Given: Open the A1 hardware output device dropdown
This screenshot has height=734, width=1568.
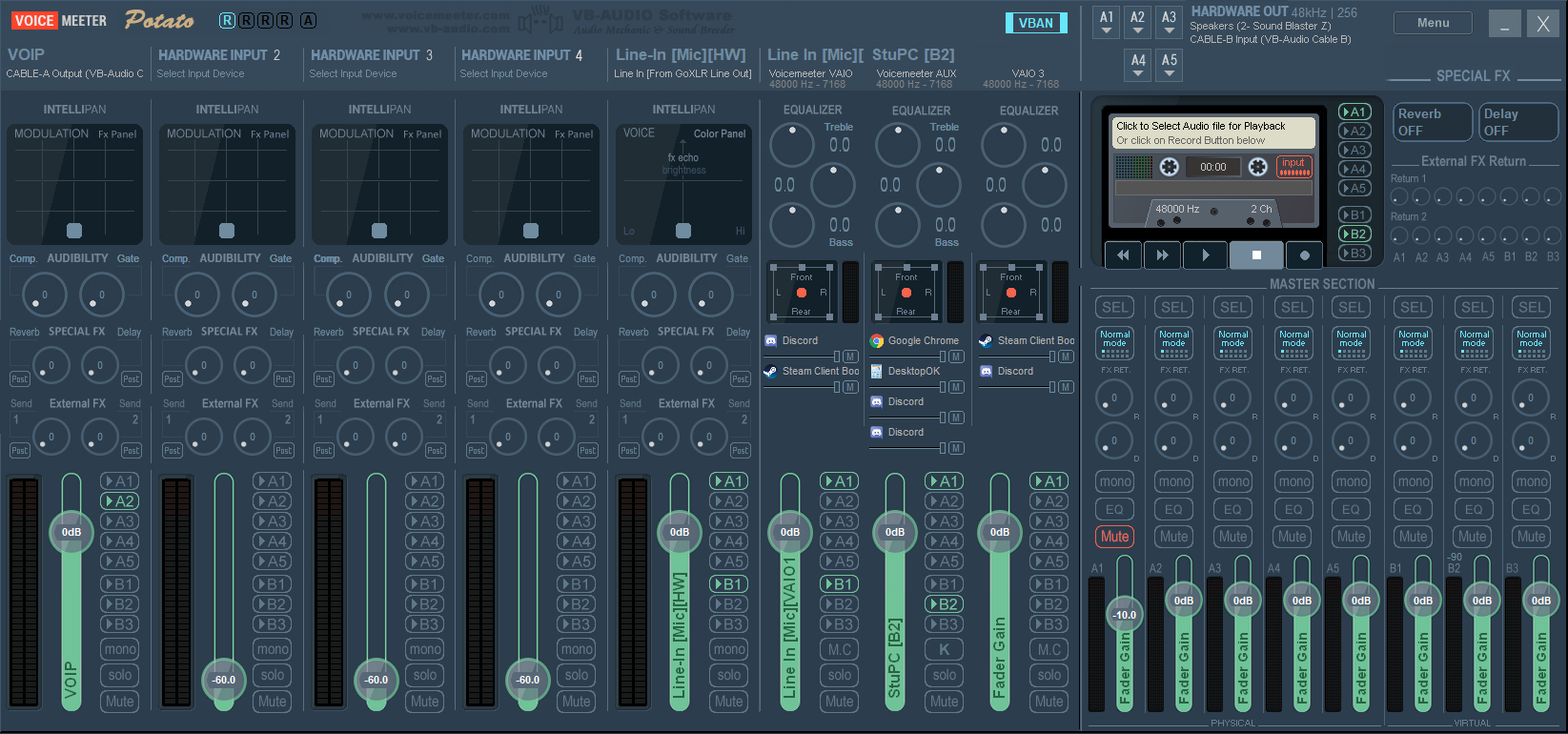Looking at the screenshot, I should [1107, 22].
